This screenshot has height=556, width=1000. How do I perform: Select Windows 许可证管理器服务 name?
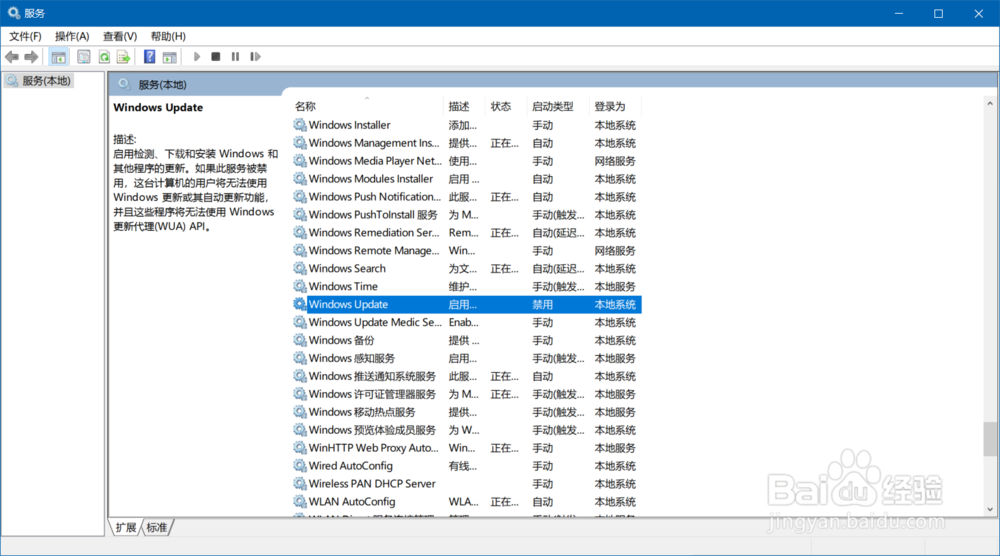(372, 393)
